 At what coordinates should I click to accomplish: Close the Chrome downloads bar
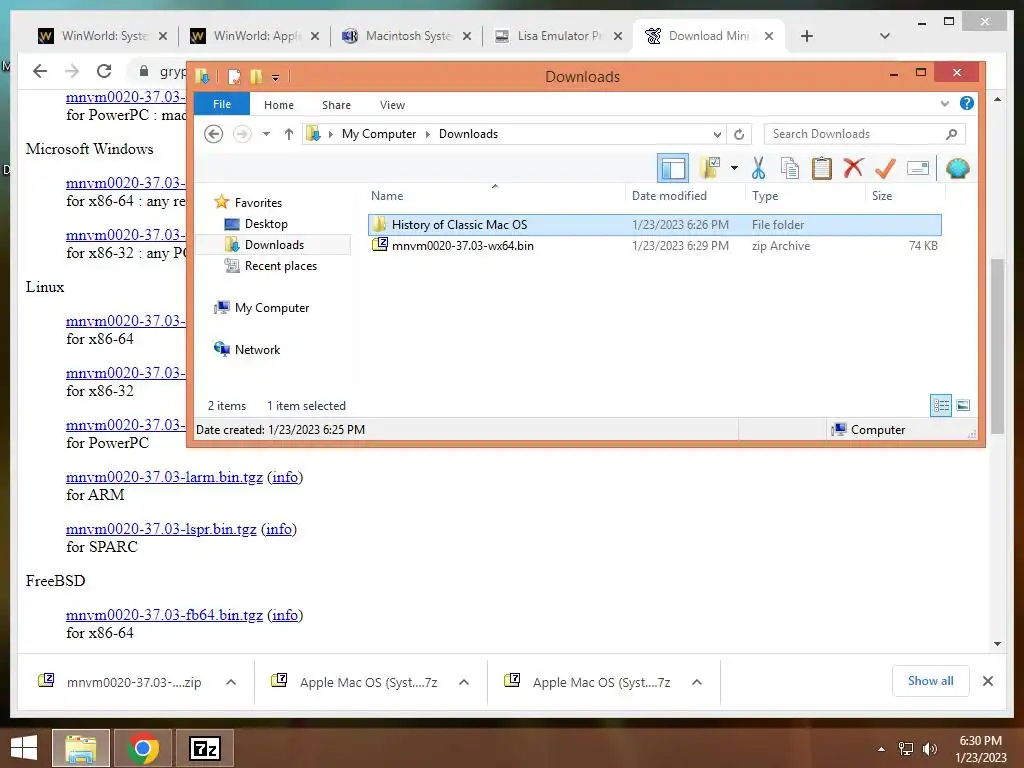tap(987, 681)
